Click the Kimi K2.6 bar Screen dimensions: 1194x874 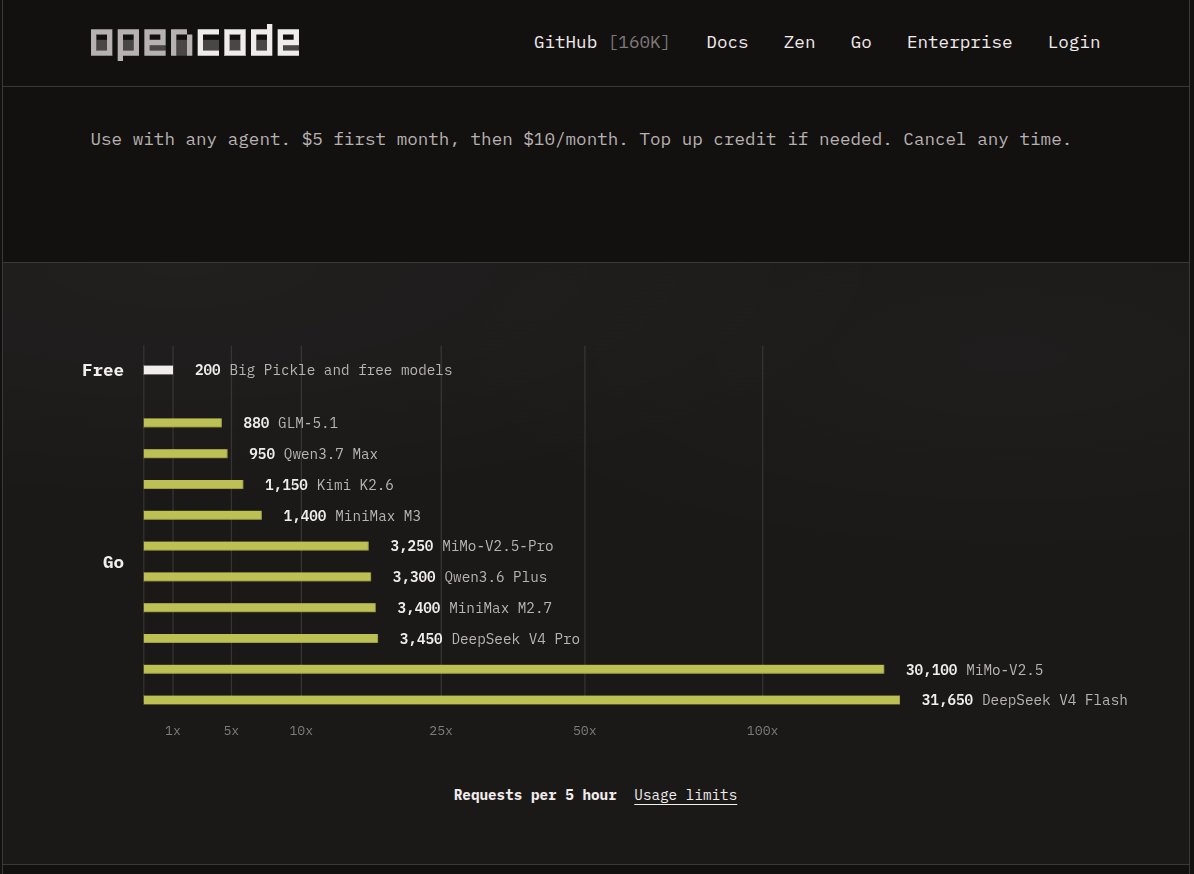[x=193, y=484]
